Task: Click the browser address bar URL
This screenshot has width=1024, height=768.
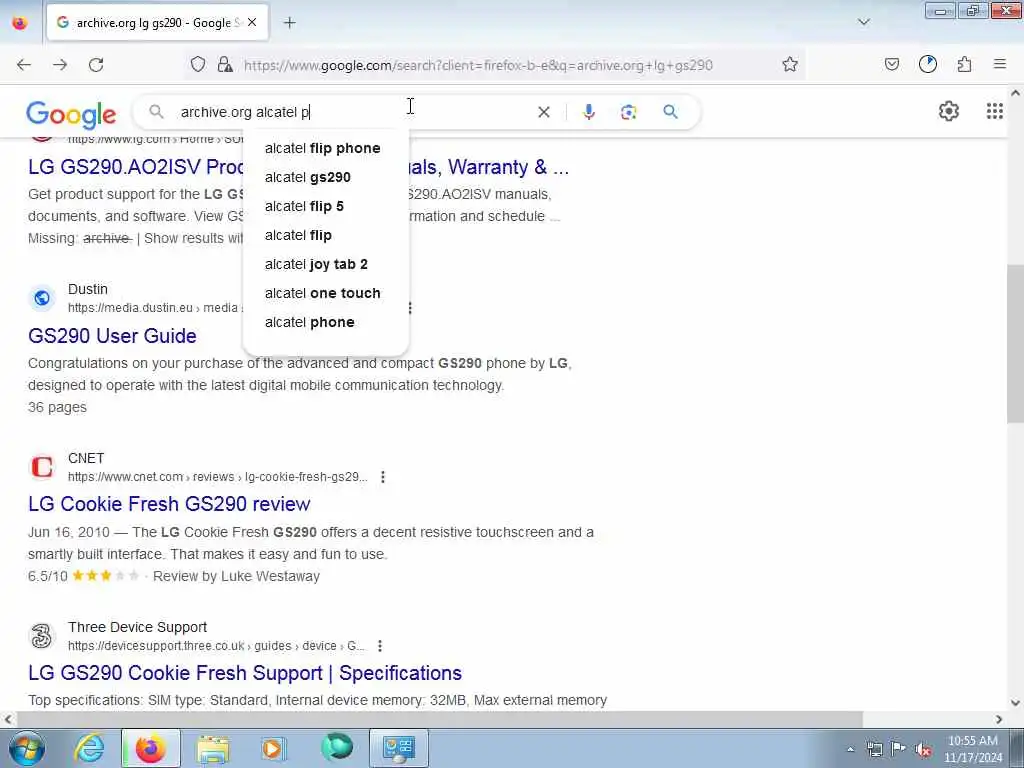Action: tap(478, 65)
